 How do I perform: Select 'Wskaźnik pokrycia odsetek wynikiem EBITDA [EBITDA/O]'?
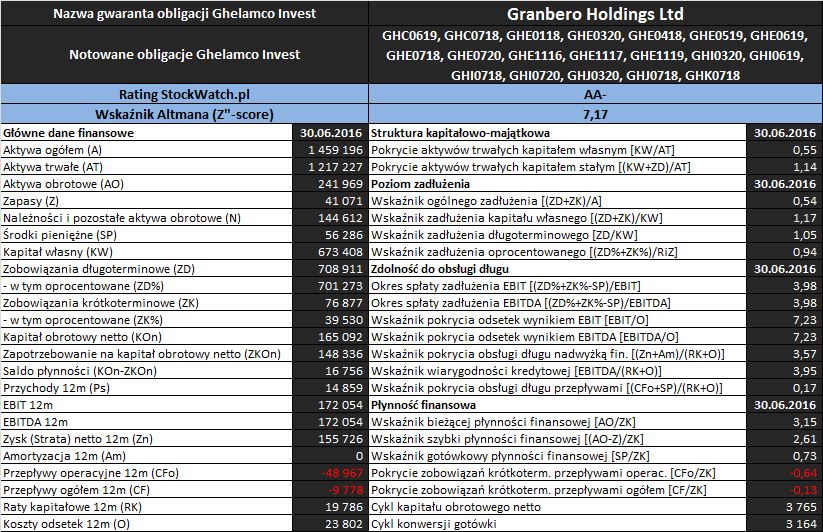tap(524, 337)
